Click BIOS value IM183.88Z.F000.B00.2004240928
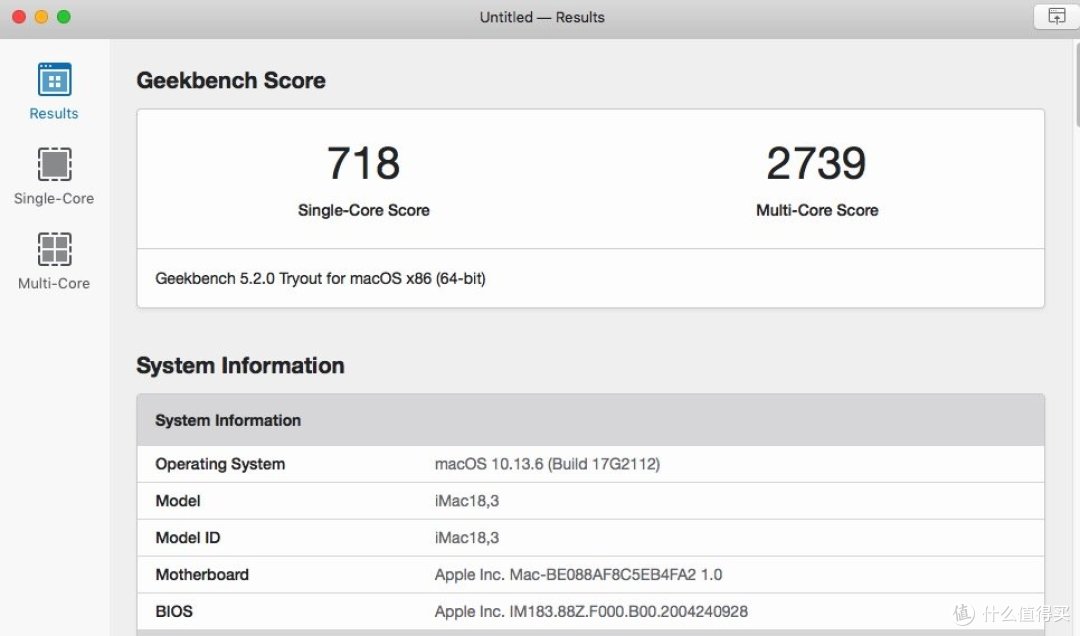1080x636 pixels. click(591, 611)
